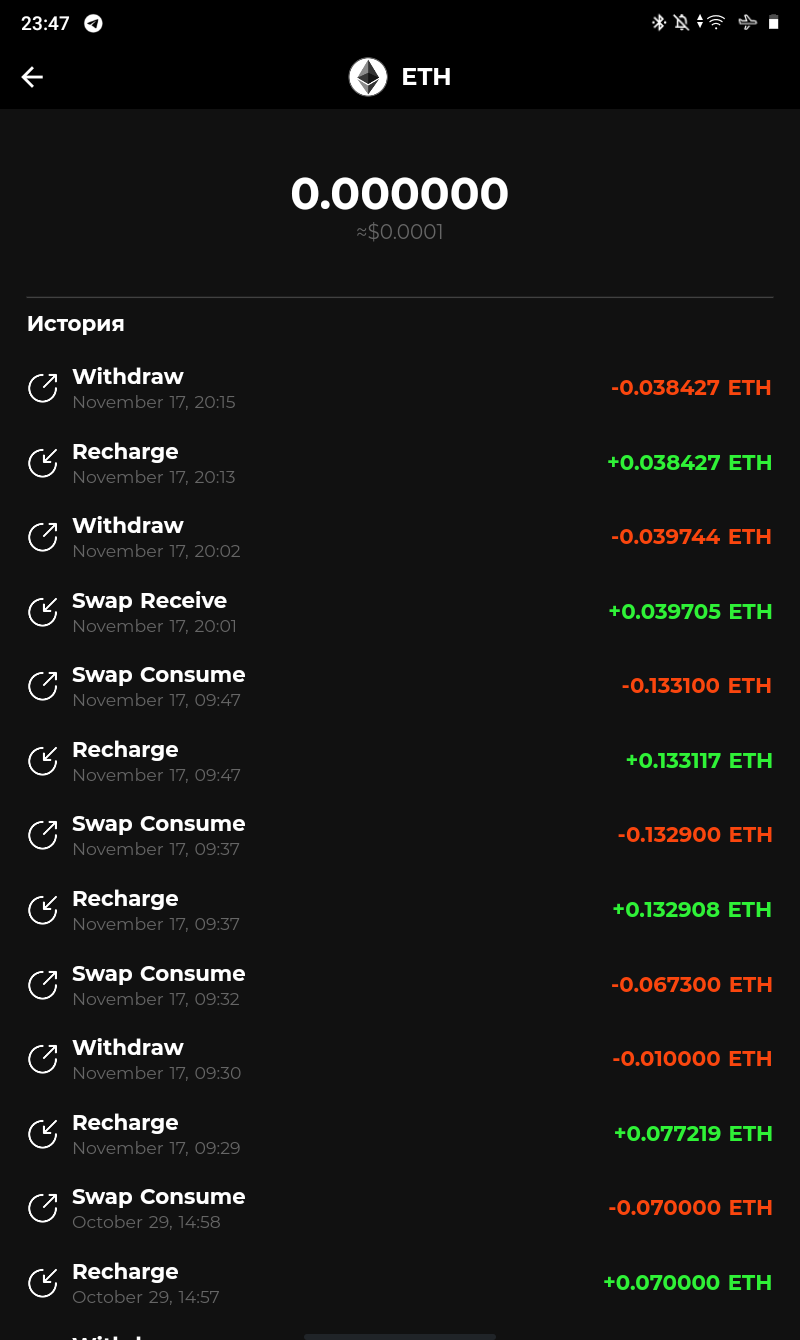
Task: Tap the Swap Receive transaction icon
Action: 42,612
